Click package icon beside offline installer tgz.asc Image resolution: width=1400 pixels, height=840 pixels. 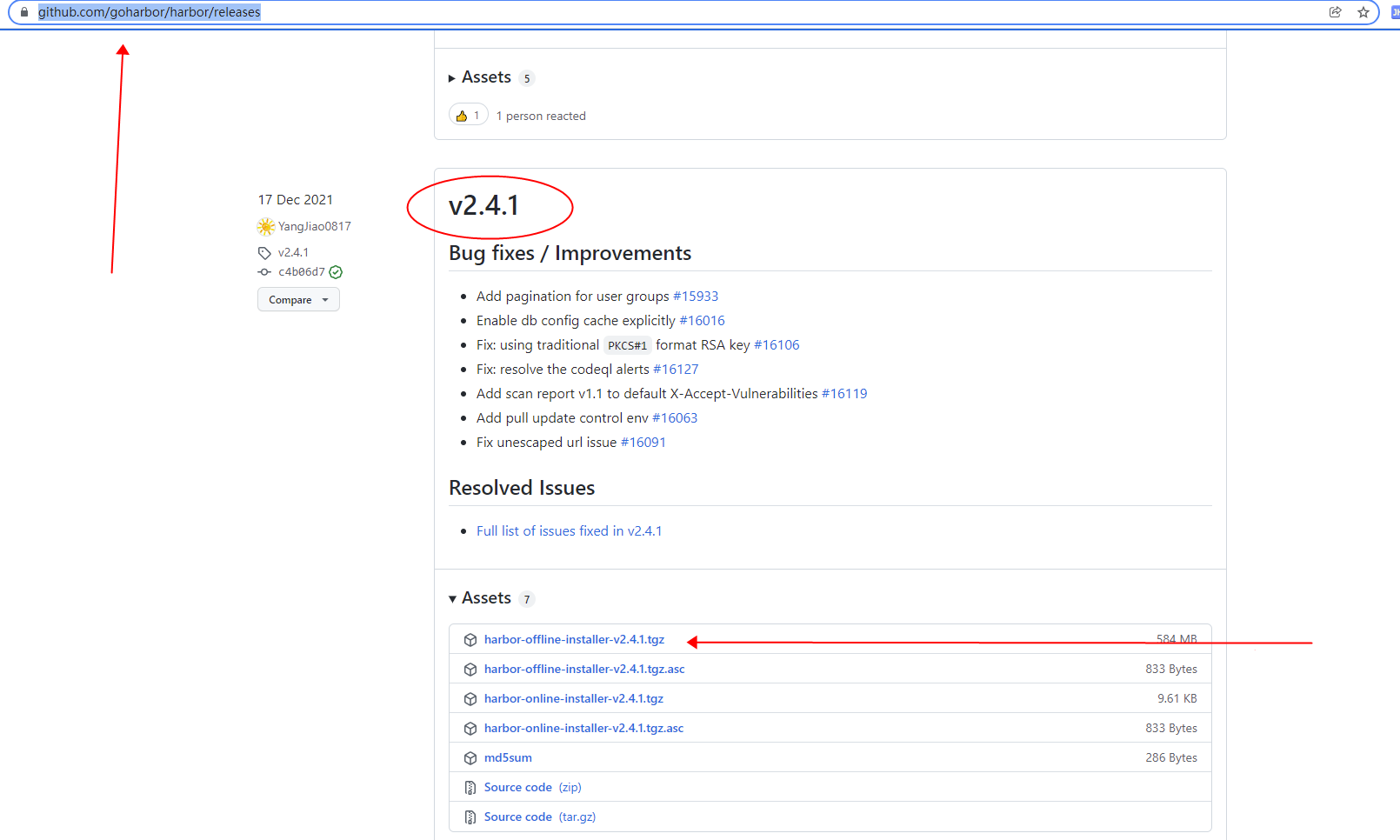tap(470, 670)
